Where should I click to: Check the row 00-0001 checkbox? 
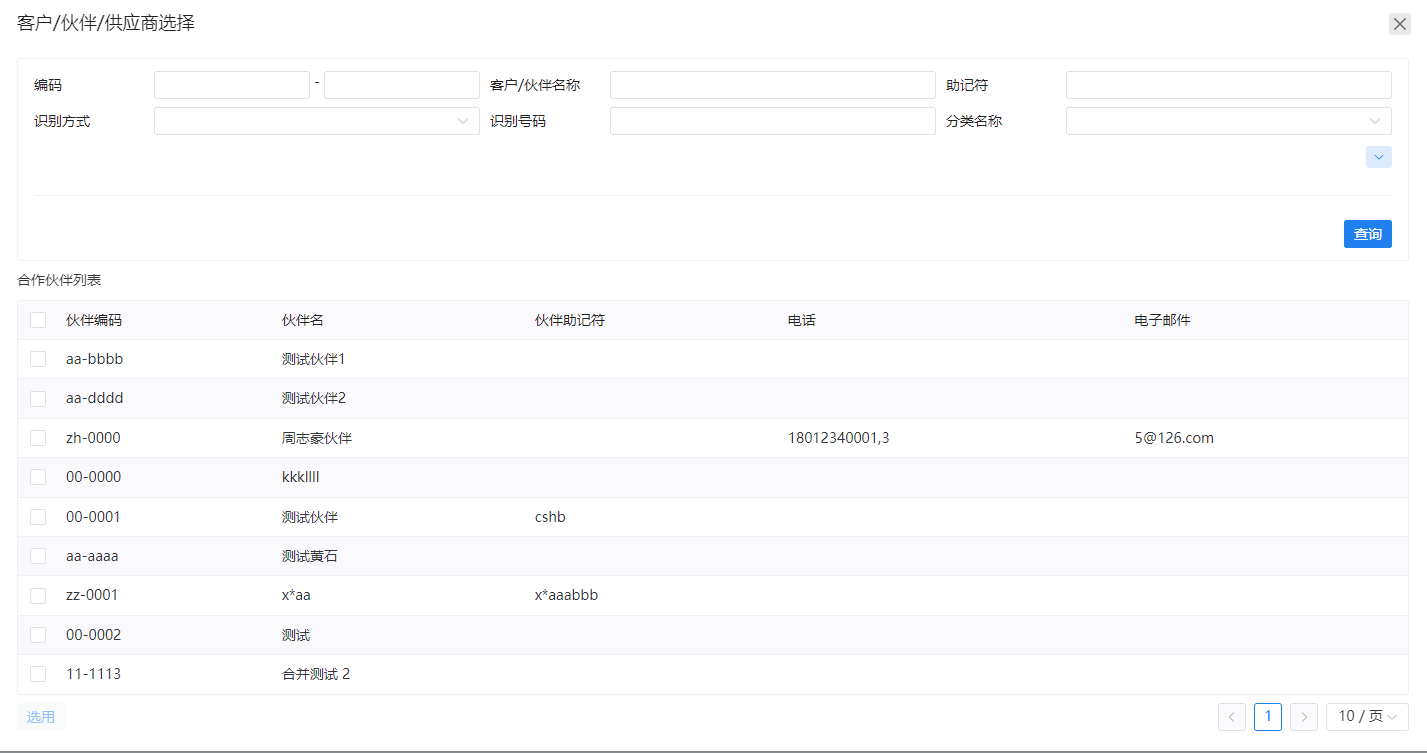38,517
